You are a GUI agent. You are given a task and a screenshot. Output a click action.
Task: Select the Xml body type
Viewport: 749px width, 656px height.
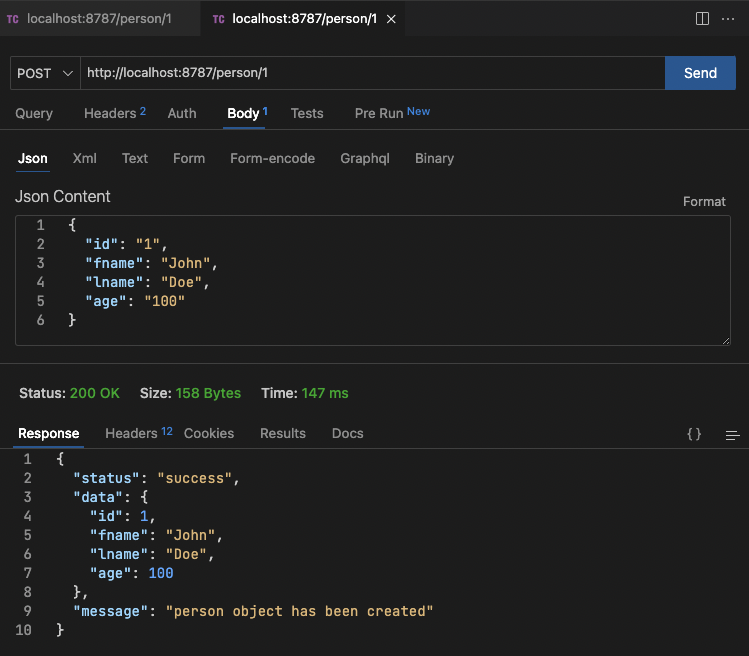pos(85,158)
